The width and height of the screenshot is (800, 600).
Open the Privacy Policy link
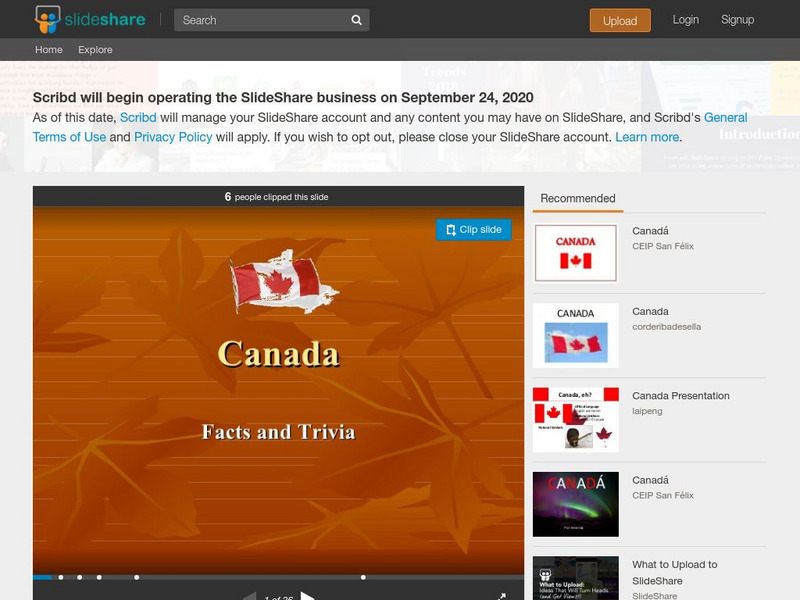(x=173, y=137)
